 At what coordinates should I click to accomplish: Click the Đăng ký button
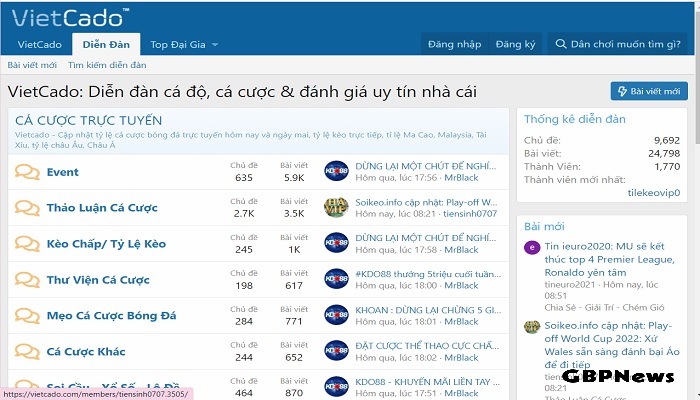[515, 44]
